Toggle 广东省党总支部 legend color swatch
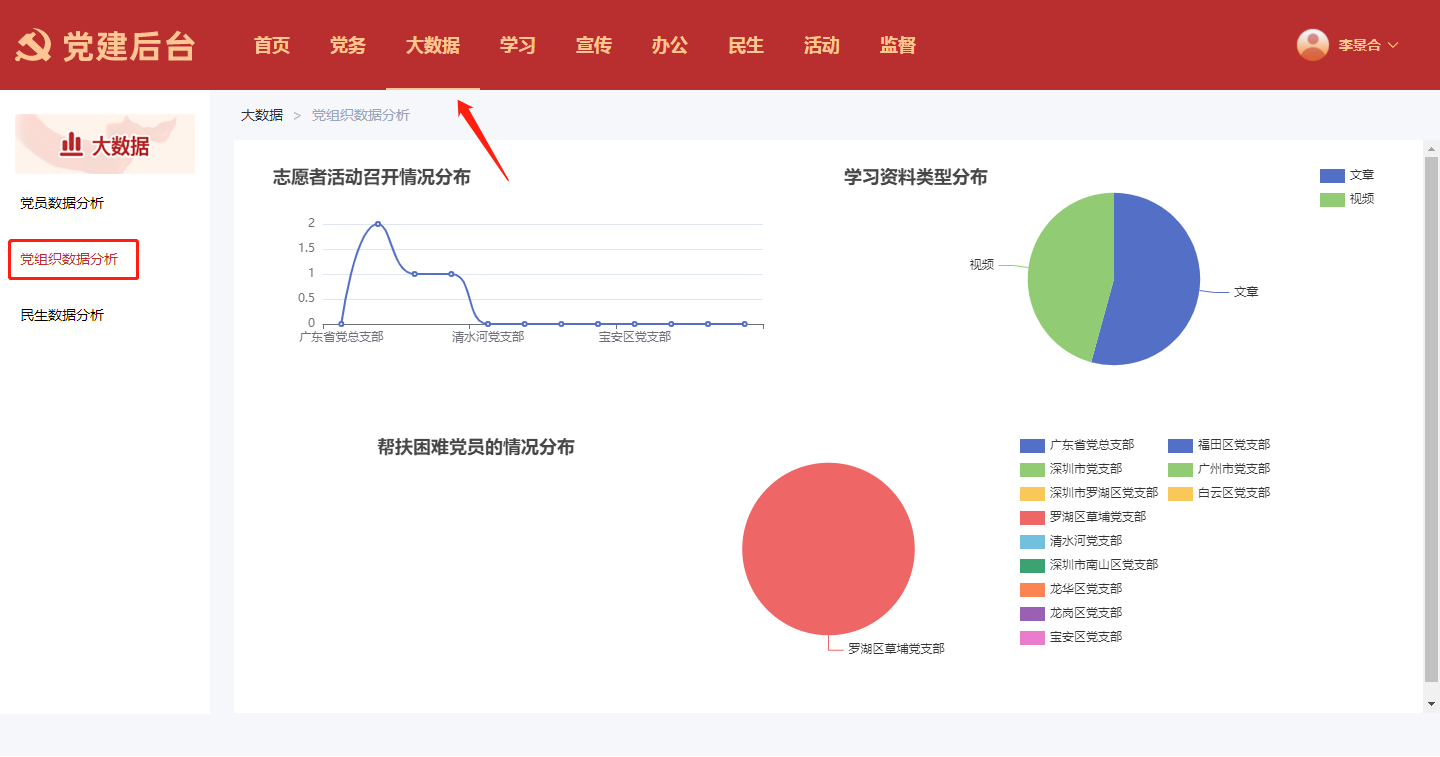This screenshot has height=757, width=1440. click(1032, 445)
